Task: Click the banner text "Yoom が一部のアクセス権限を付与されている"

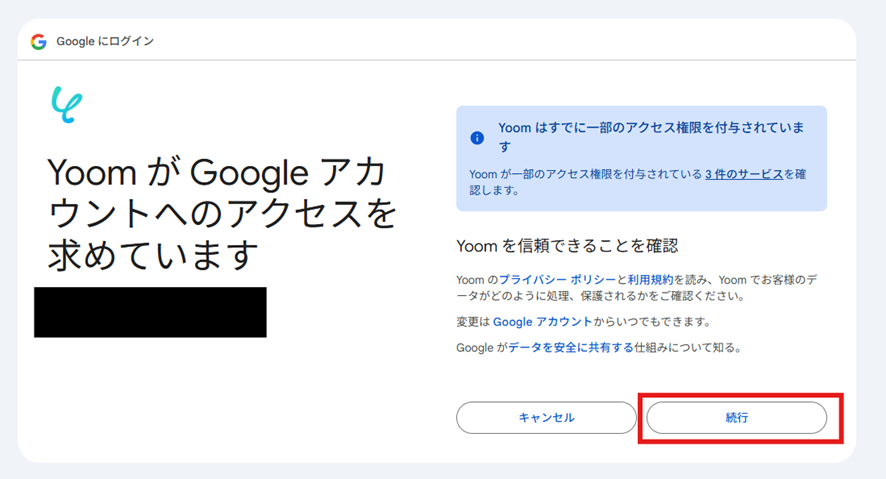Action: tap(586, 174)
